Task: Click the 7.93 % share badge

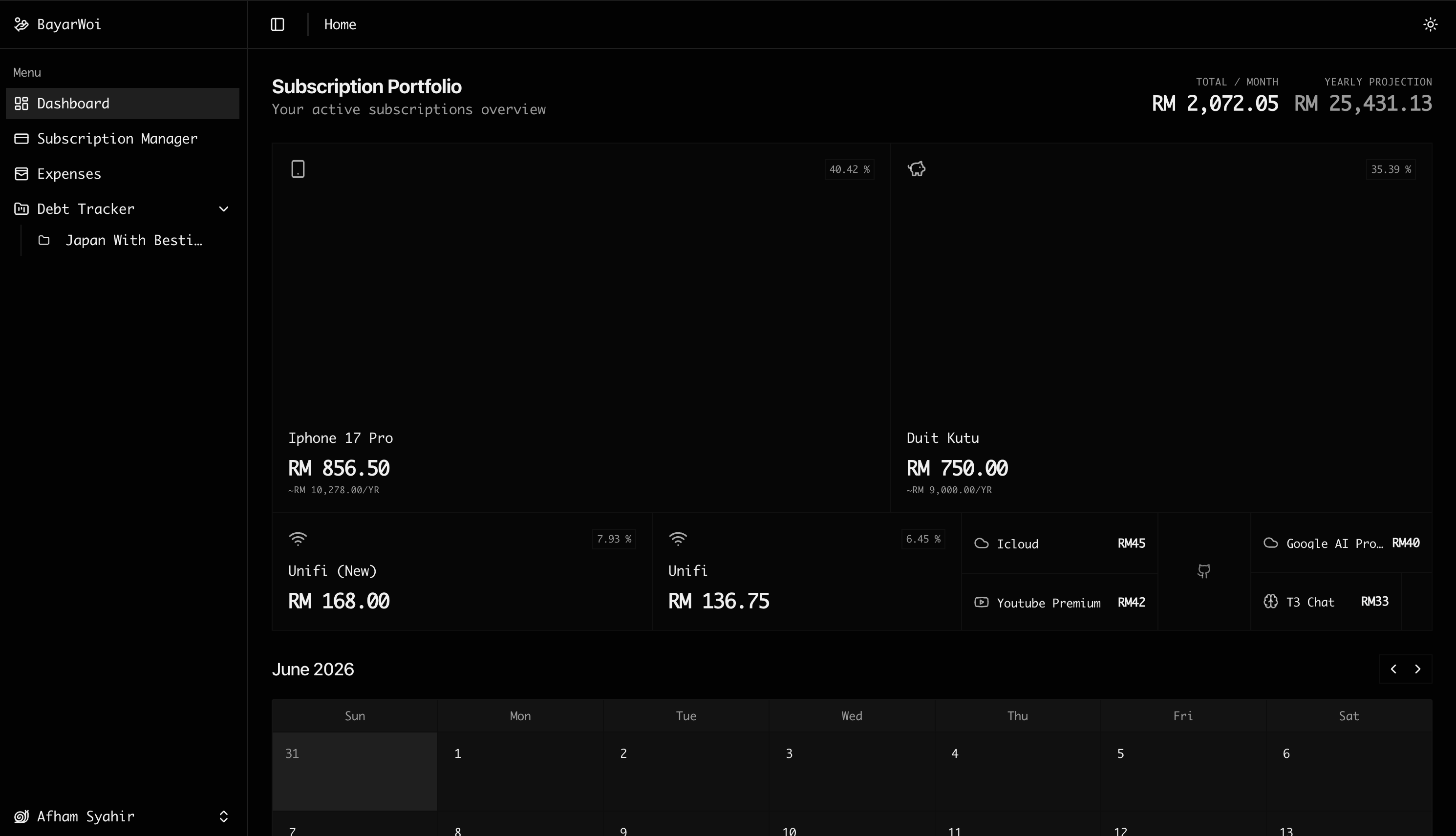Action: click(x=614, y=539)
